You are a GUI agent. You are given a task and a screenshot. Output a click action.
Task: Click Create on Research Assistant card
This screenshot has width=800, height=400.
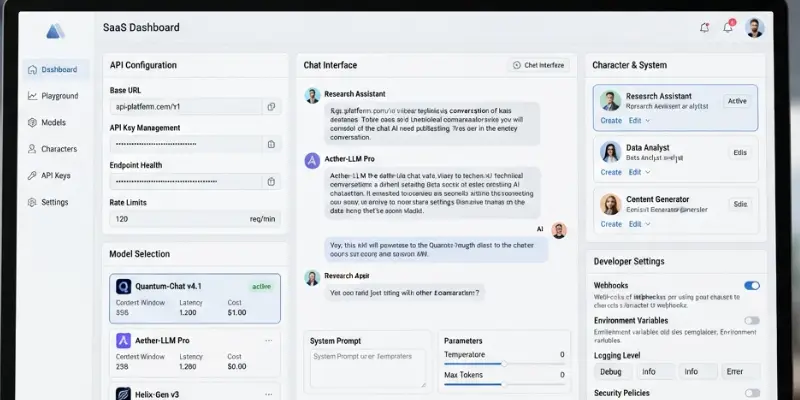611,120
